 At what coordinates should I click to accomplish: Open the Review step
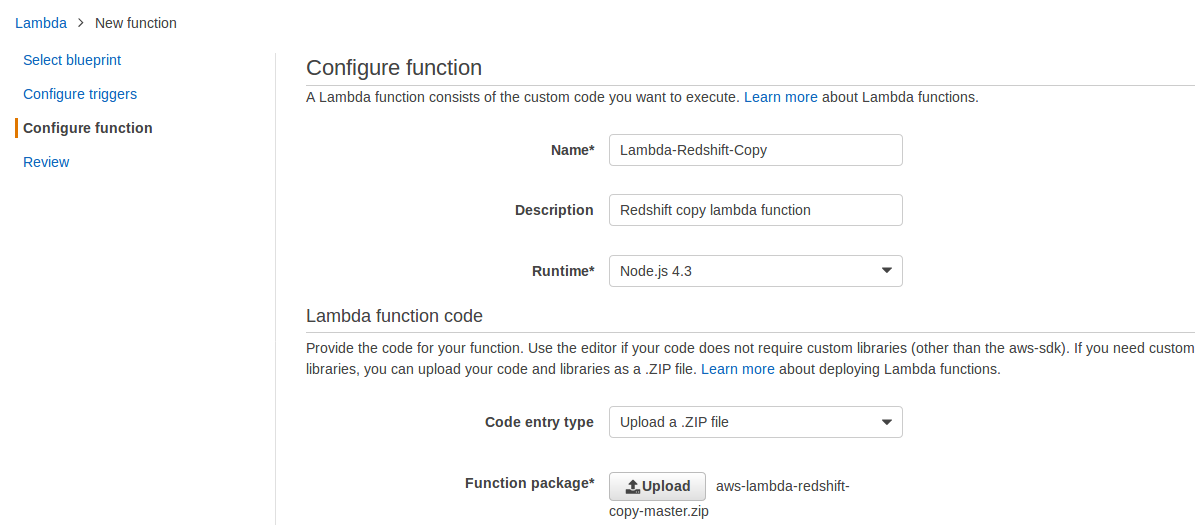click(x=46, y=162)
